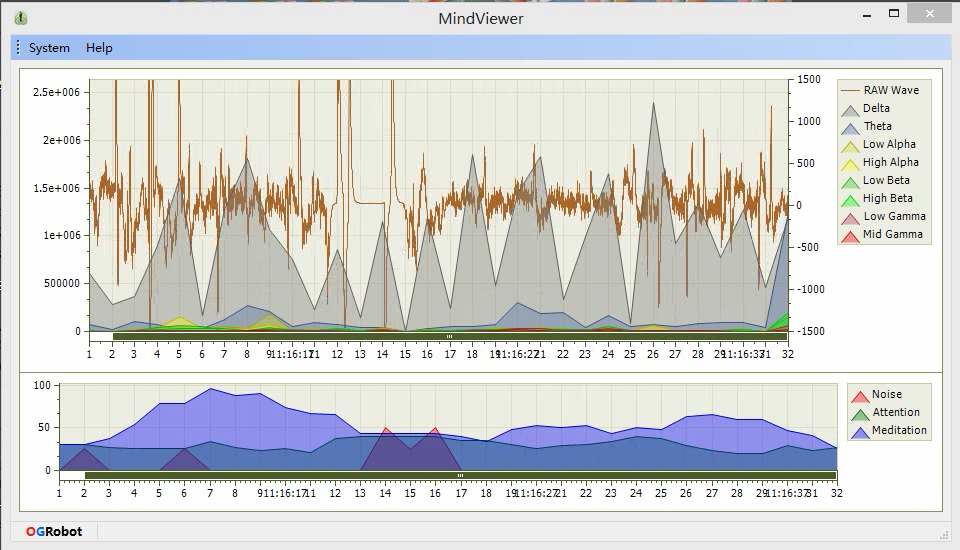Image resolution: width=960 pixels, height=550 pixels.
Task: Click the white gap left of upper chart scrollbar
Action: 101,336
